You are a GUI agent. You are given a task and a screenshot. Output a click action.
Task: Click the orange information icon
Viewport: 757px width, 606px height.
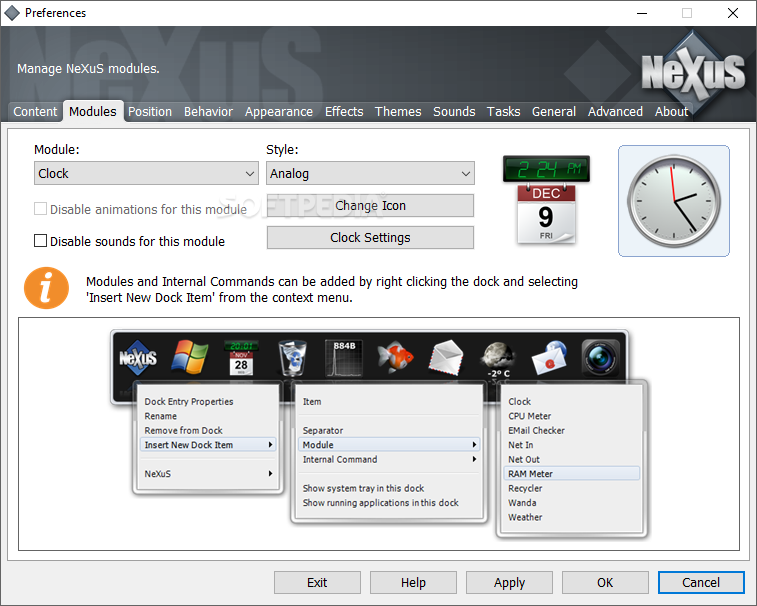(x=46, y=288)
